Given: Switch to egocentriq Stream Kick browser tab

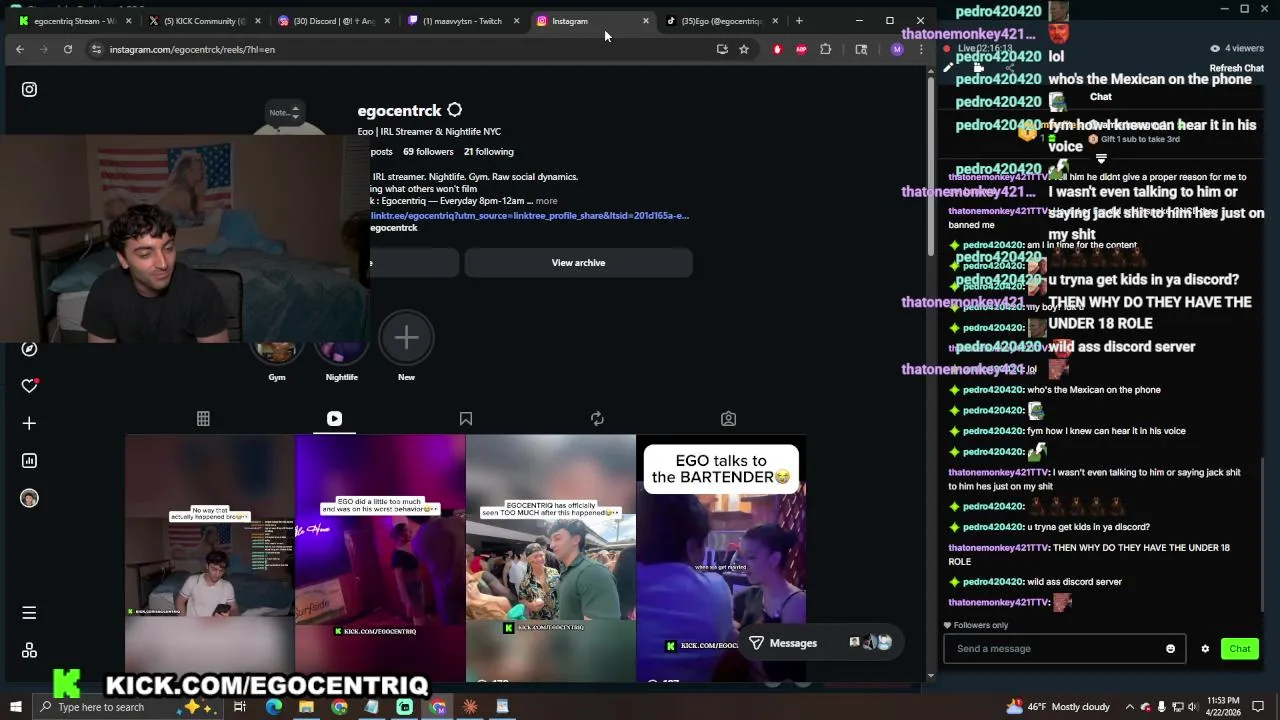Looking at the screenshot, I should 75,21.
